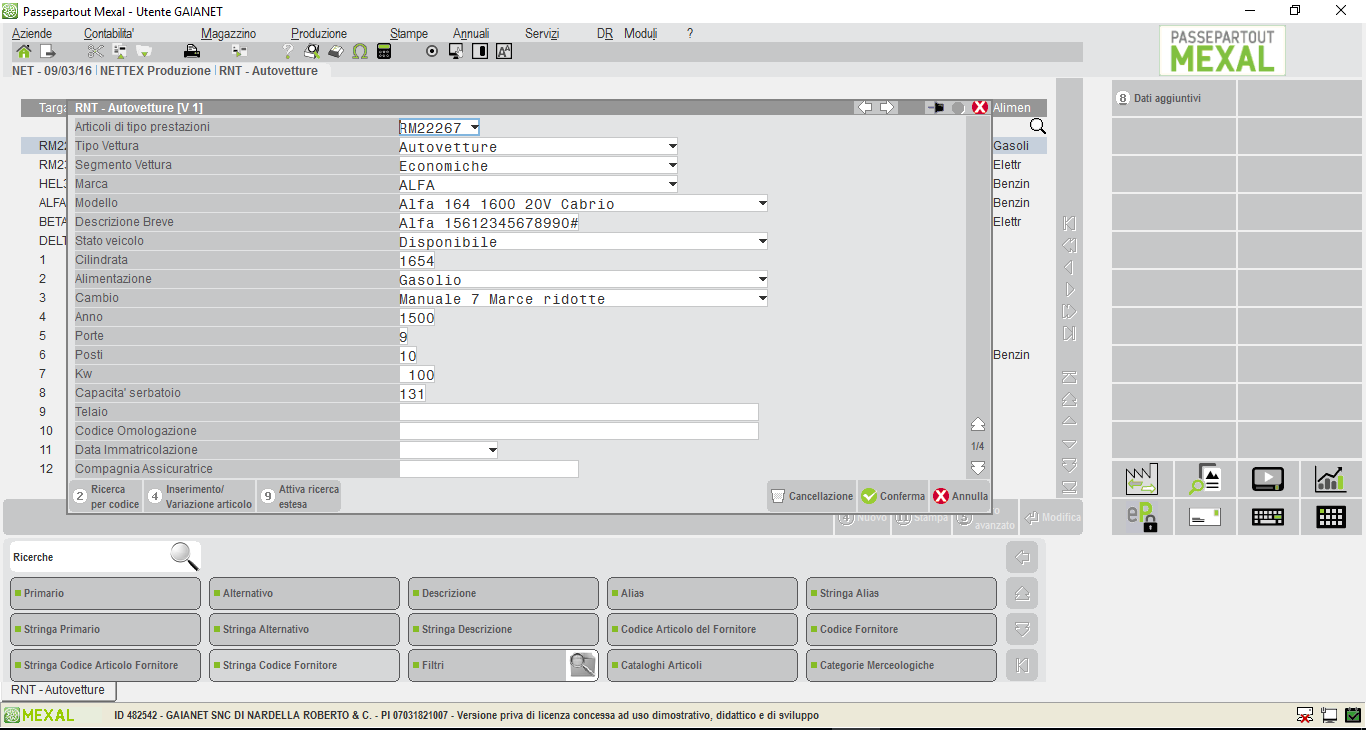This screenshot has width=1366, height=730.
Task: Click the keyboard icon in right panel
Action: [x=1268, y=517]
